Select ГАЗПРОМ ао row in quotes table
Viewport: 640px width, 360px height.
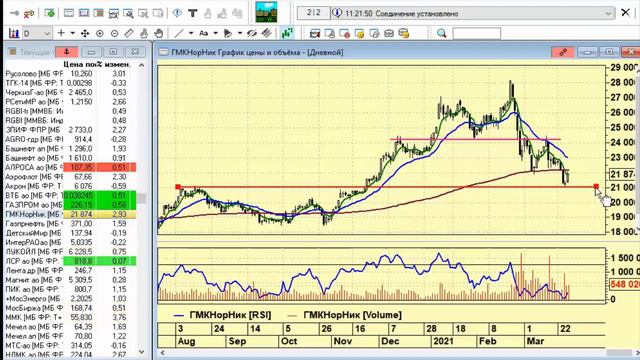(70, 205)
